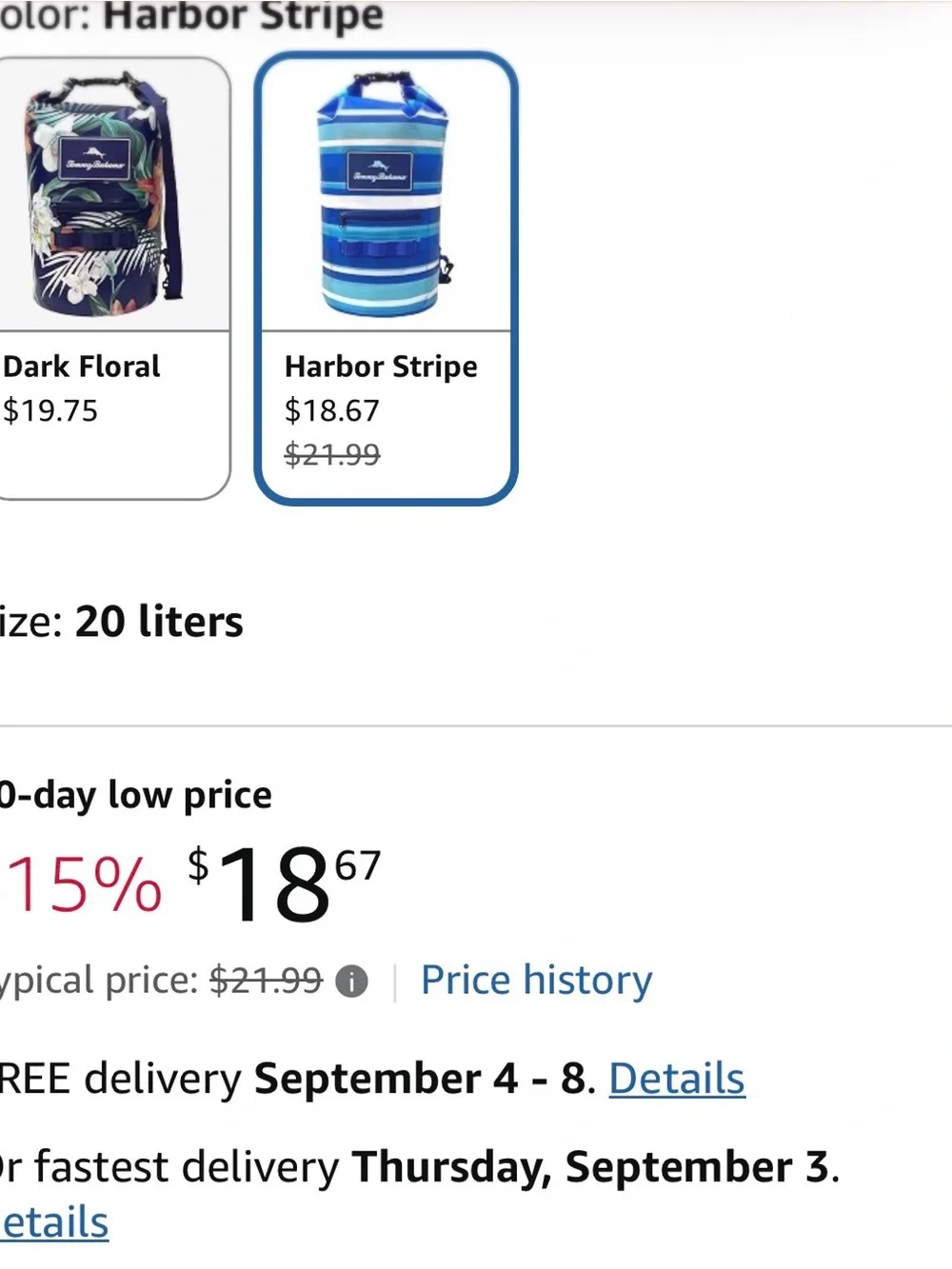This screenshot has height=1269, width=952.
Task: Click the info icon beside typical price
Action: coord(351,981)
